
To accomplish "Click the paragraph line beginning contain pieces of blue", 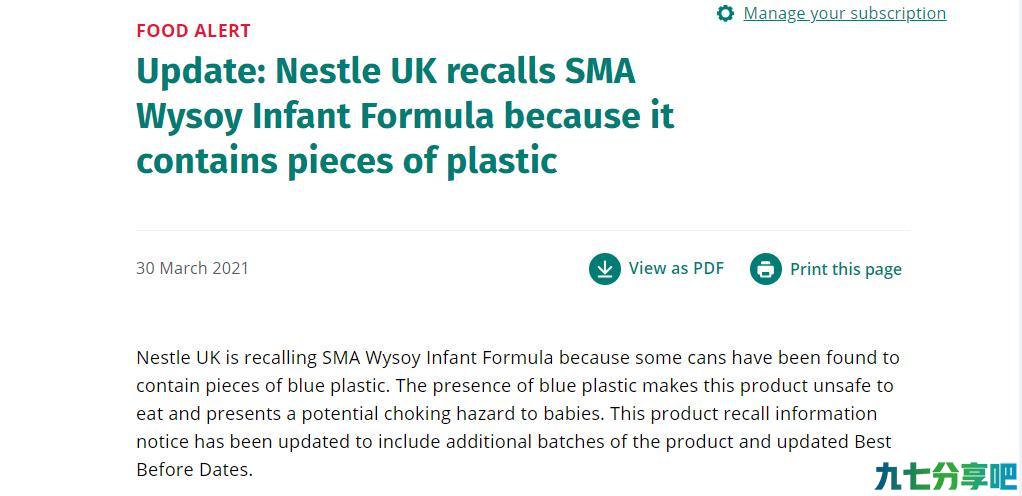I will click(x=514, y=386).
